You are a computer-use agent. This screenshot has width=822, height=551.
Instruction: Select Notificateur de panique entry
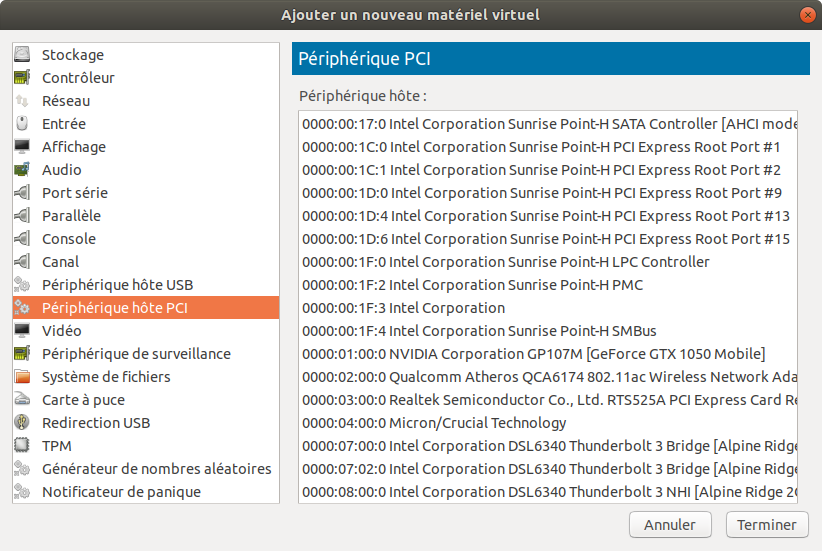[121, 492]
